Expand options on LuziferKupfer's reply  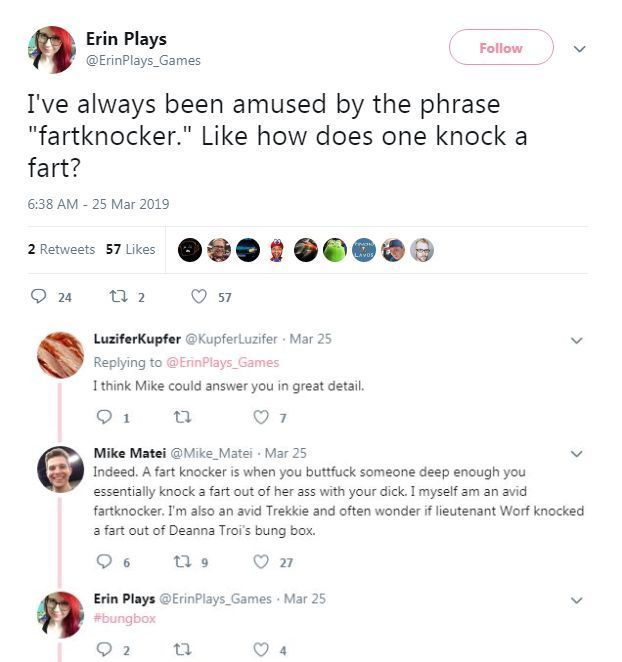click(x=575, y=340)
